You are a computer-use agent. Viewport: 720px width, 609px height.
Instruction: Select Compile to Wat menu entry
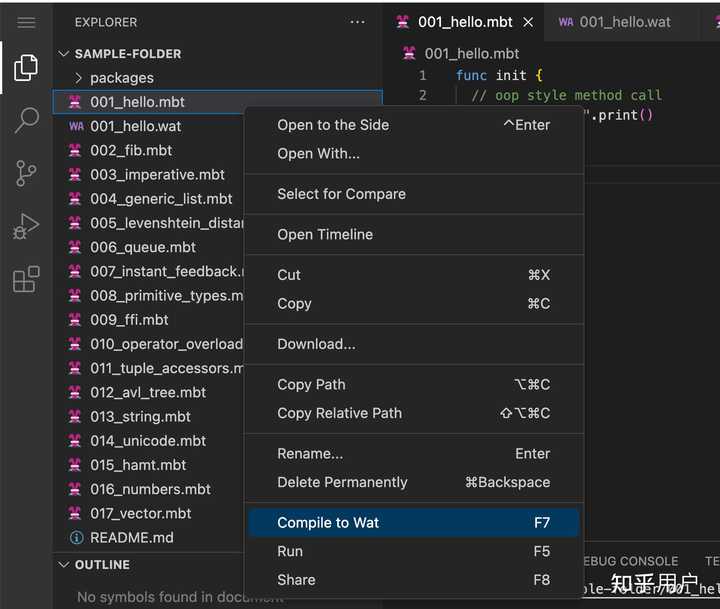[x=328, y=523]
